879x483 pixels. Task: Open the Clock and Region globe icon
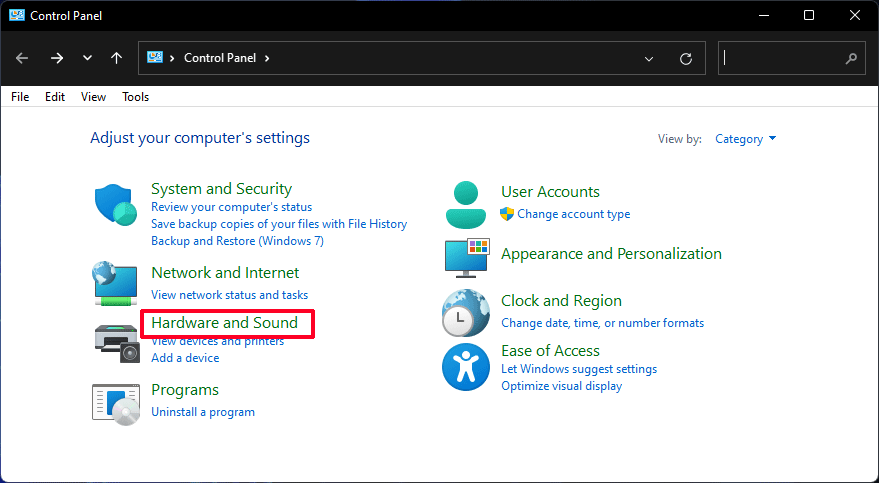point(465,313)
